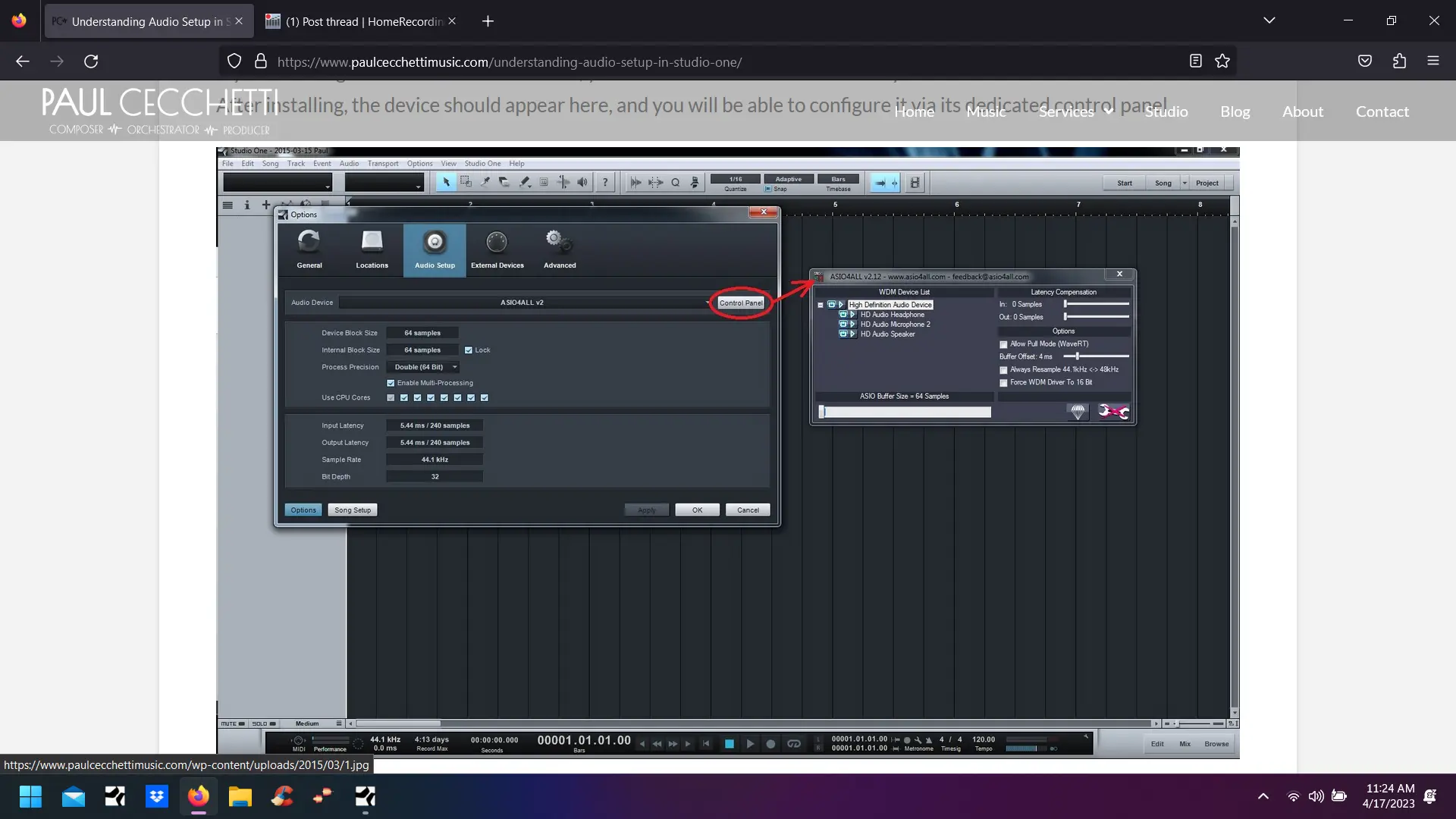Open the list all tabs dropdown
Image resolution: width=1456 pixels, height=819 pixels.
(x=1269, y=20)
